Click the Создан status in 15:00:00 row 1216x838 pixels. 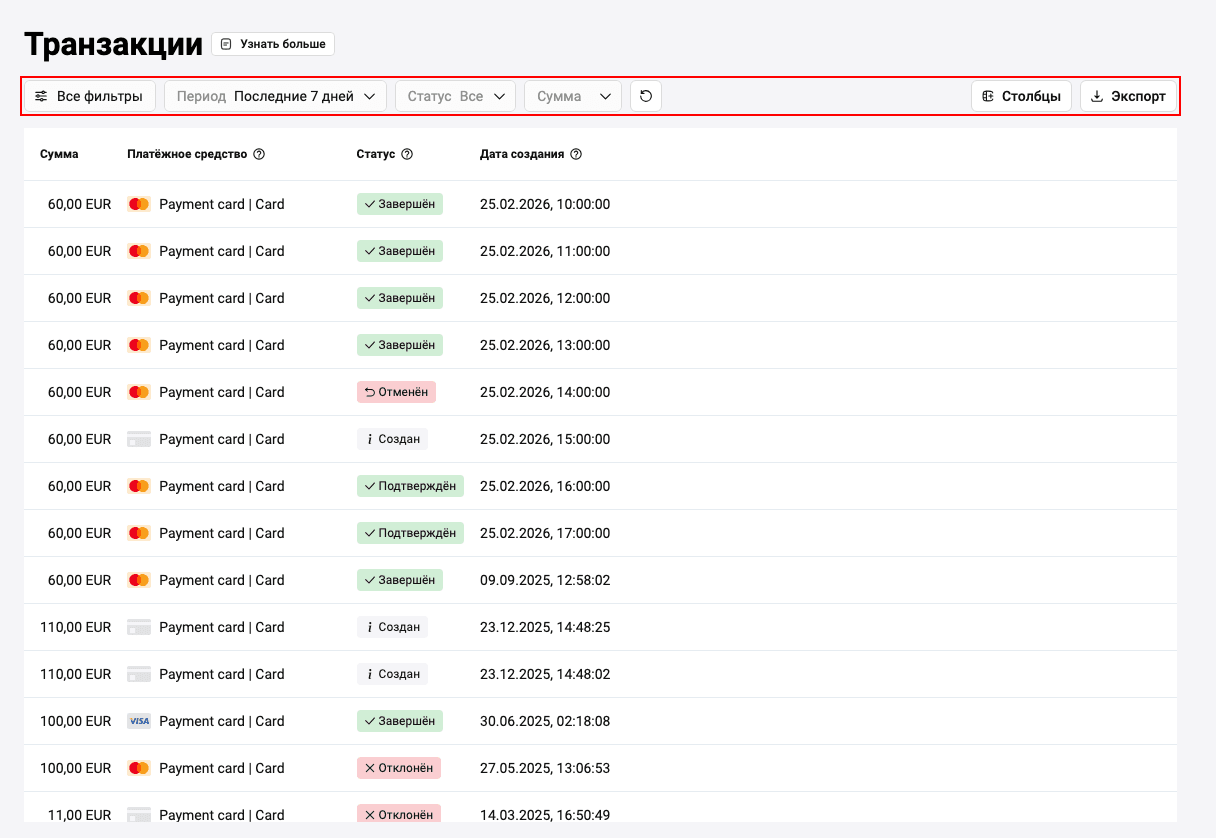click(392, 439)
